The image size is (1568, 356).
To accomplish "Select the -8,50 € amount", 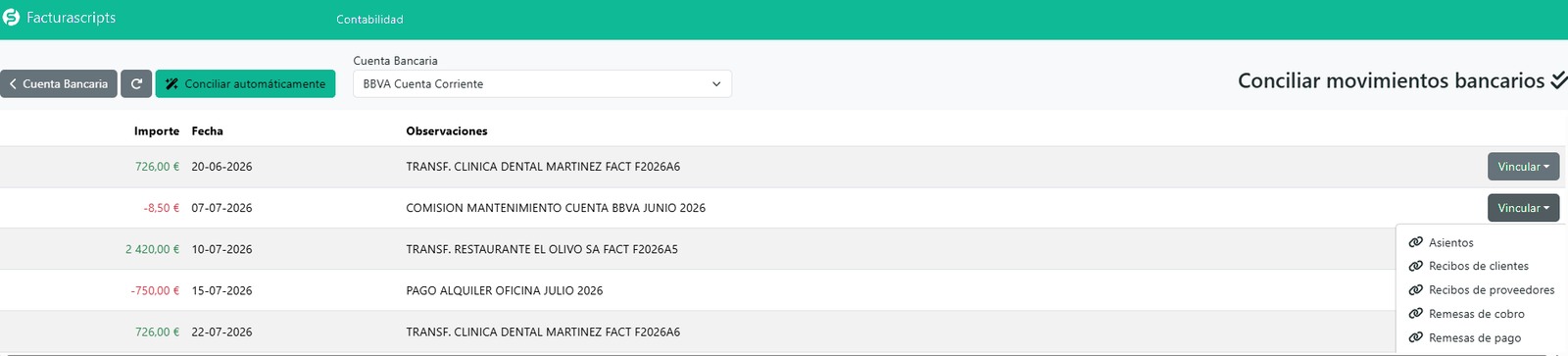I will 162,208.
